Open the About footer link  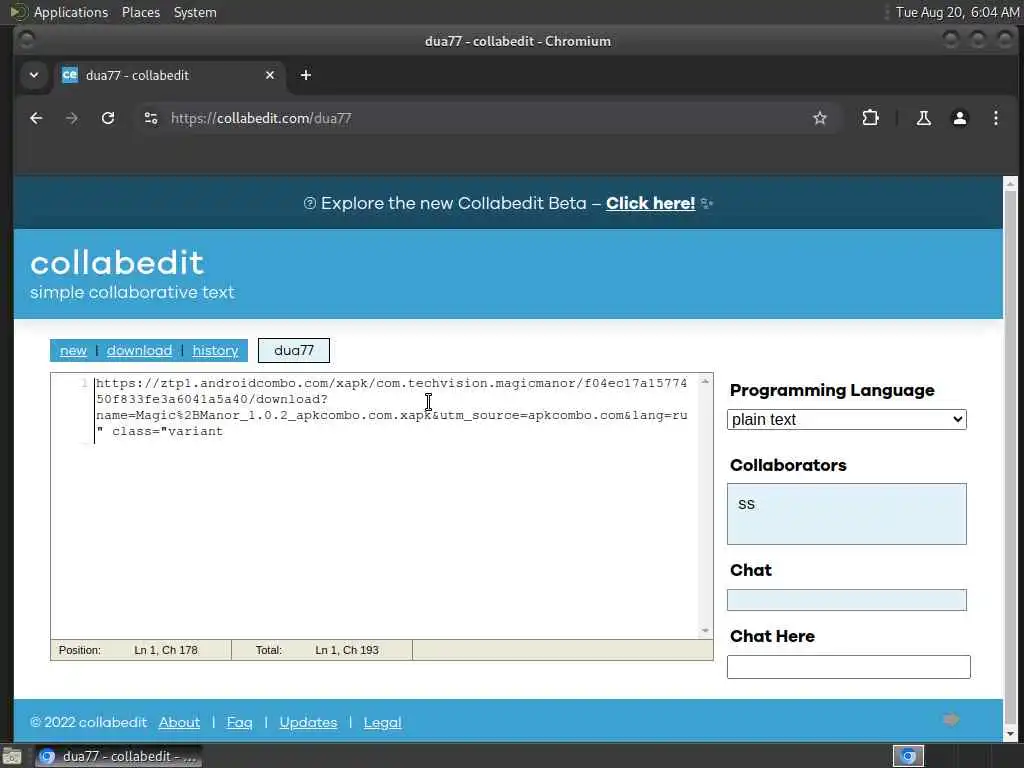tap(179, 722)
